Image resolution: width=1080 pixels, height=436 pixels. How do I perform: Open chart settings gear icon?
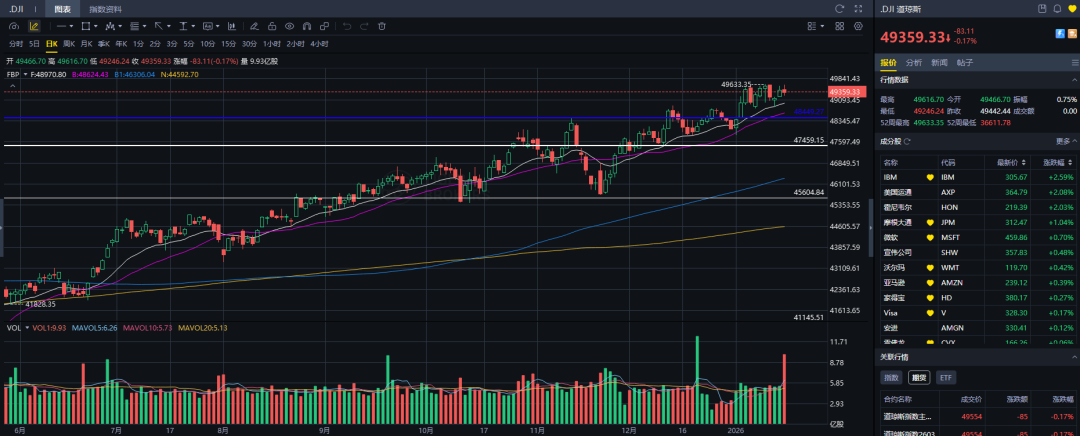[x=860, y=26]
